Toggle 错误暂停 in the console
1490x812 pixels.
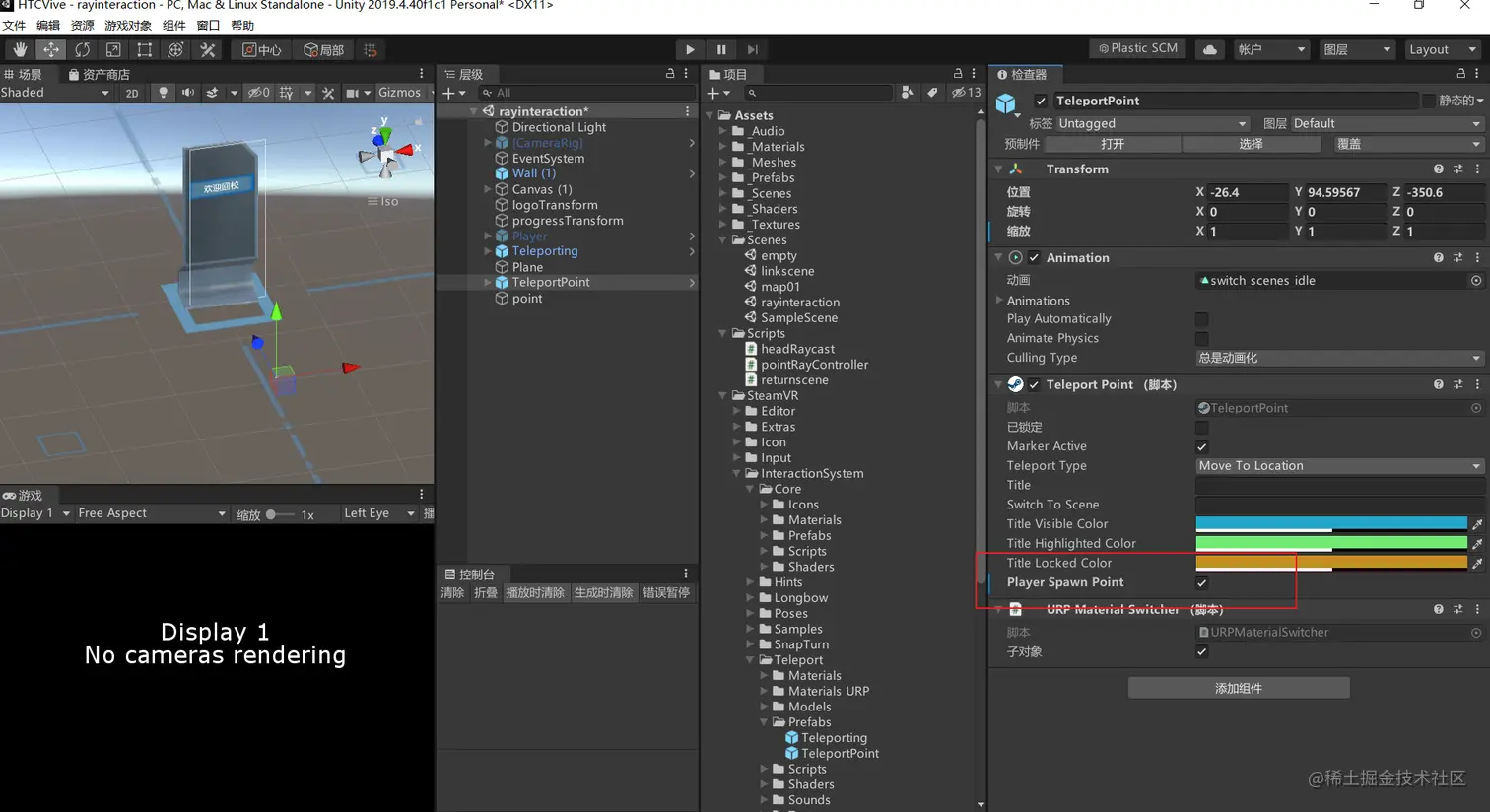coord(666,593)
